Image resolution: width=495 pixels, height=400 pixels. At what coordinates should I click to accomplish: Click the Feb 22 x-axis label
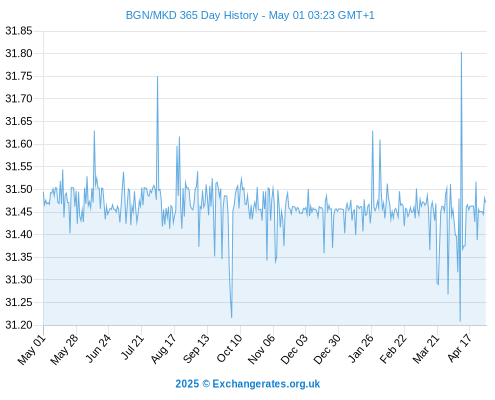[x=393, y=349]
